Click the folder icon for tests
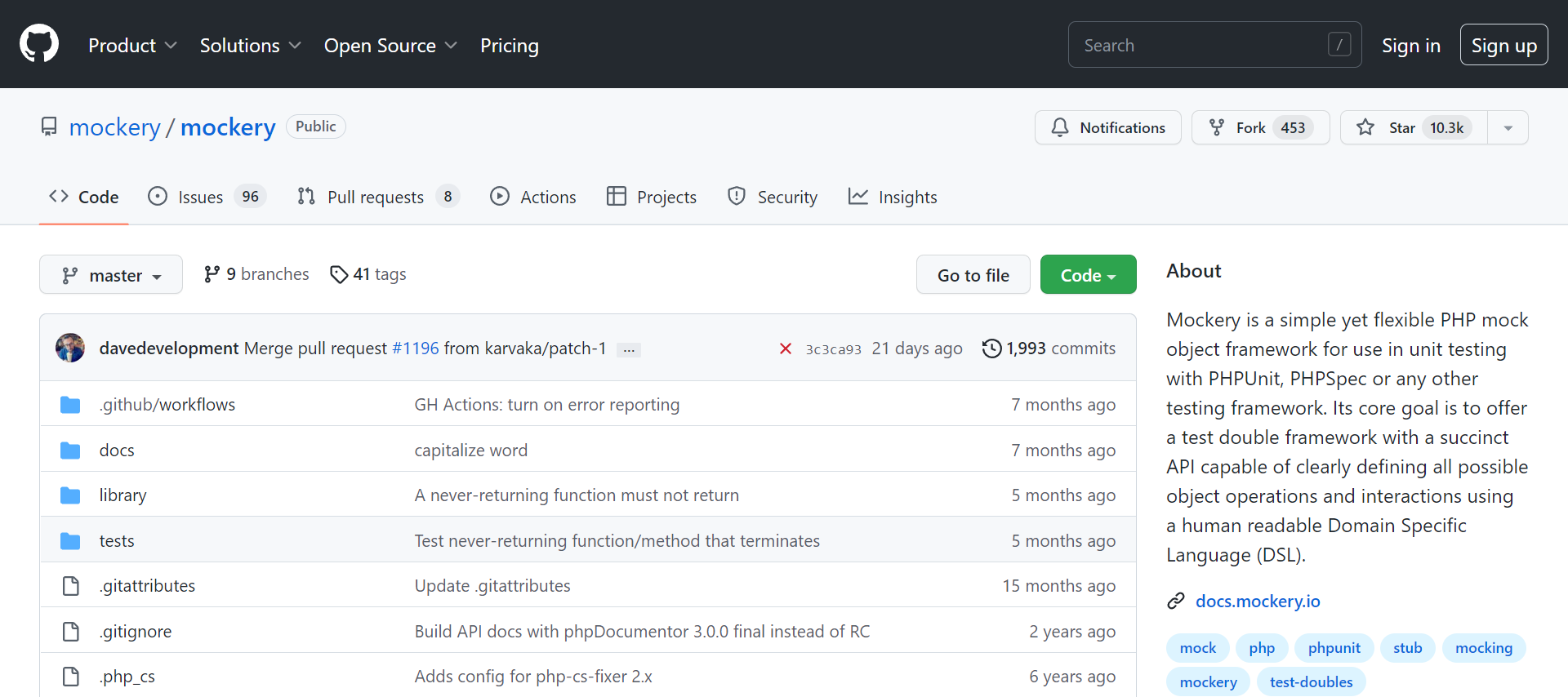 [x=70, y=541]
